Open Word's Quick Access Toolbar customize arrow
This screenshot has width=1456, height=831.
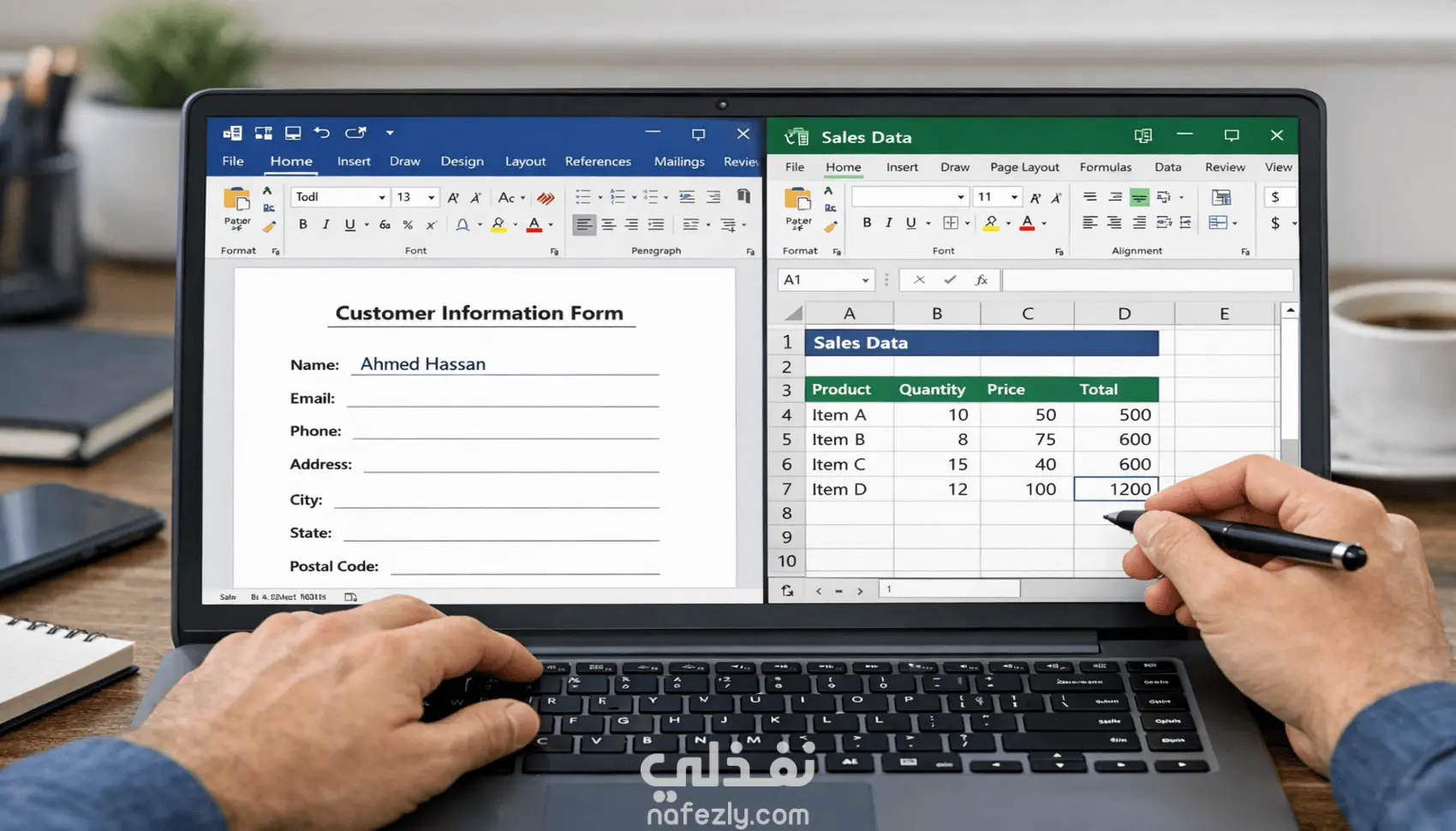[390, 133]
